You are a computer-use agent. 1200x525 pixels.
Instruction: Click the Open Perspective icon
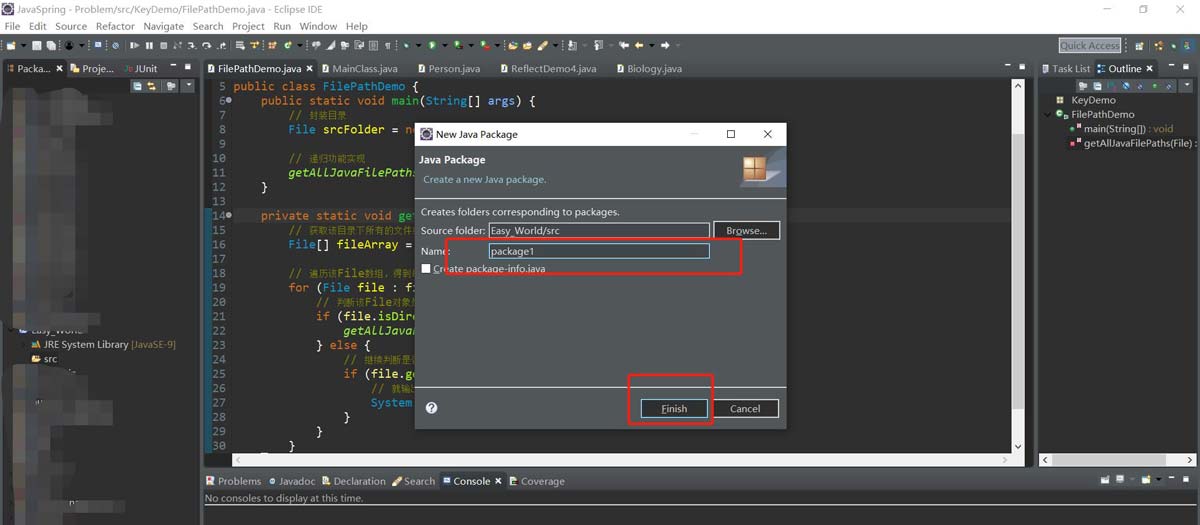point(1139,46)
